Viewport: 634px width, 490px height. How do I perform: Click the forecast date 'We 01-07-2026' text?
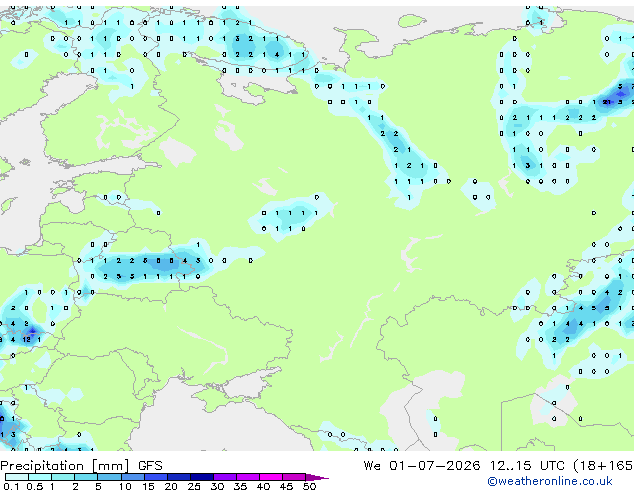[x=422, y=466]
